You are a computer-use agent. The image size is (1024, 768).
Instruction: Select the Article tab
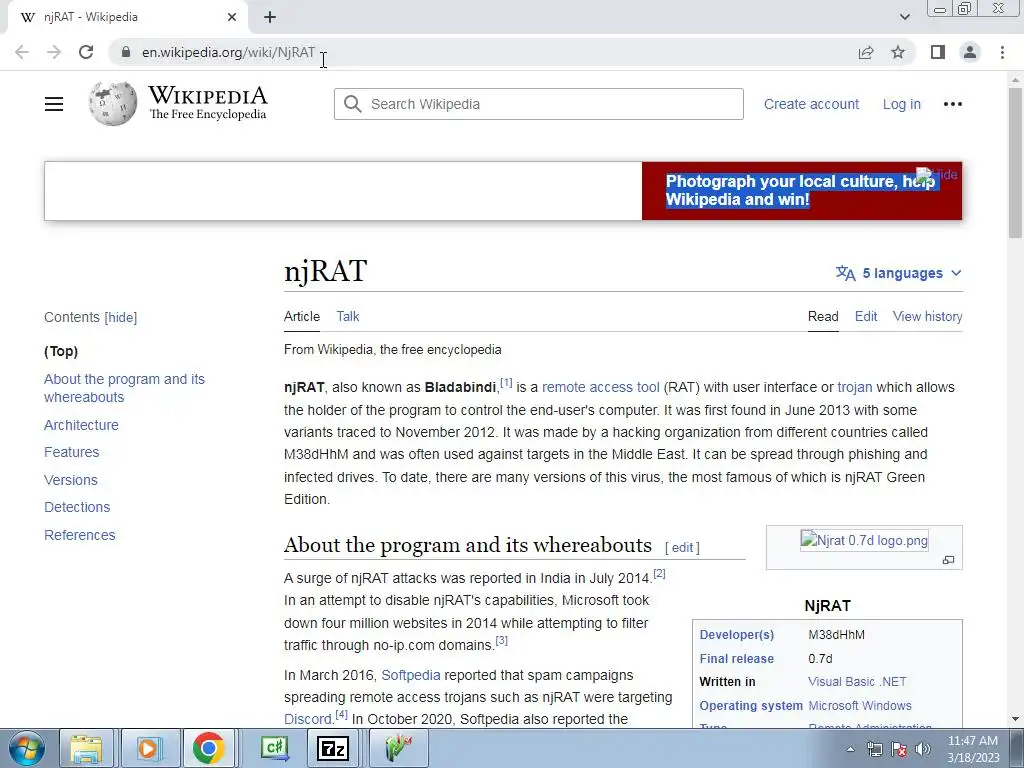click(x=302, y=316)
